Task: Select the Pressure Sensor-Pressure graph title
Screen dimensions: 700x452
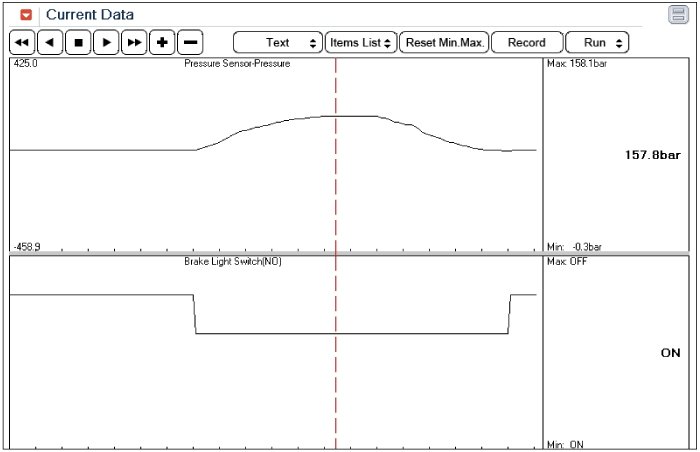Action: [237, 64]
